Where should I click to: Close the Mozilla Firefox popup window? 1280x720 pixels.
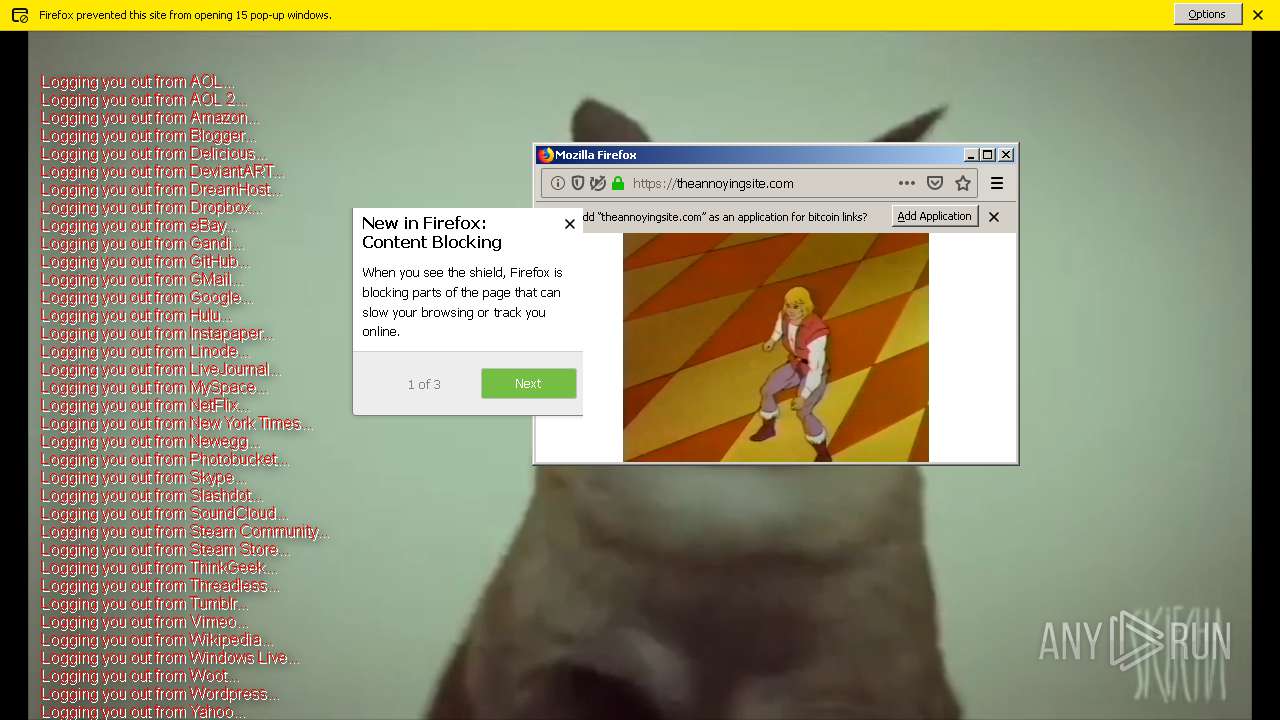coord(1006,154)
